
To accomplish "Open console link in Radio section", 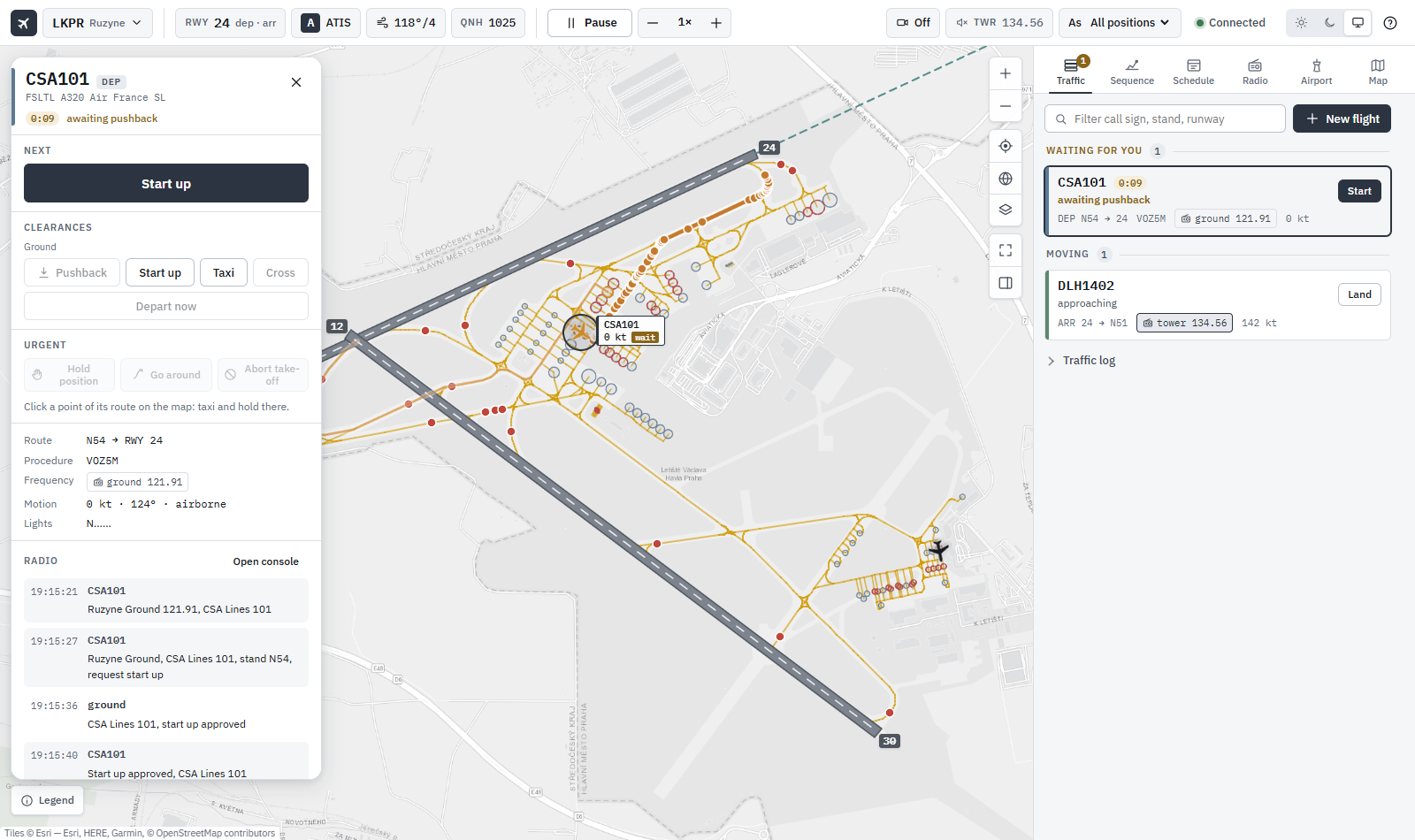I will coord(265,561).
